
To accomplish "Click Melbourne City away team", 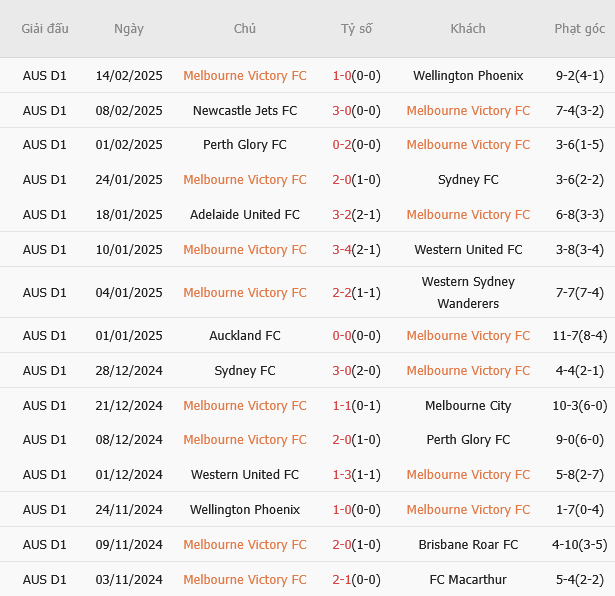I will pos(468,405).
